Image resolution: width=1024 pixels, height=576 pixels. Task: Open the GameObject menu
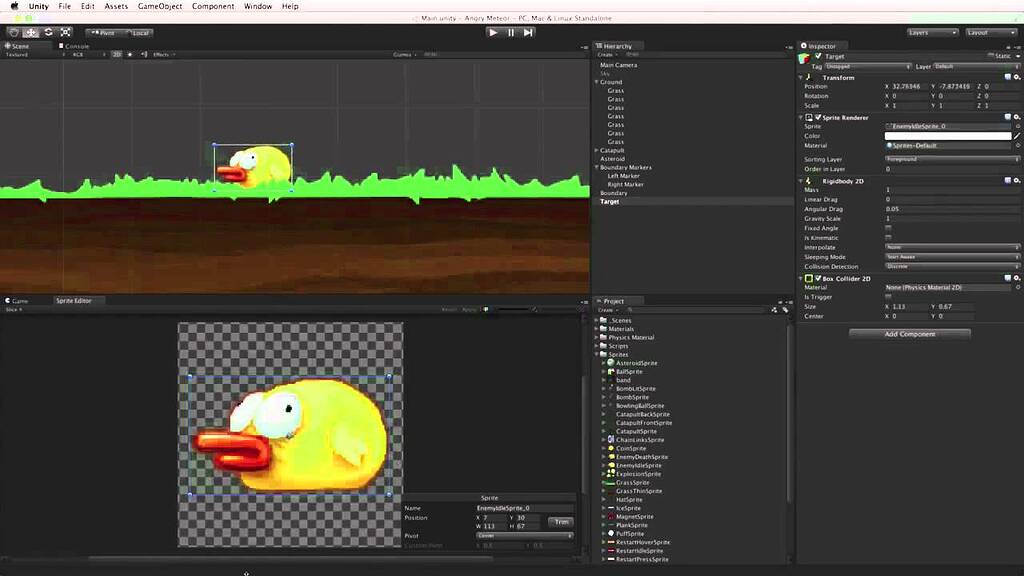(162, 6)
